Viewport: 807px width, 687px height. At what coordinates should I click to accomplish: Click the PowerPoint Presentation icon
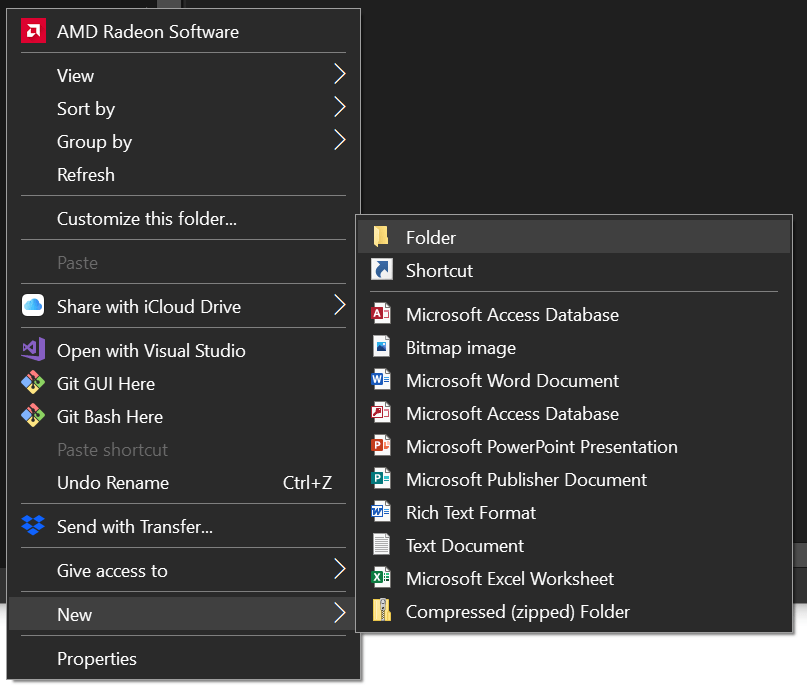pyautogui.click(x=381, y=446)
